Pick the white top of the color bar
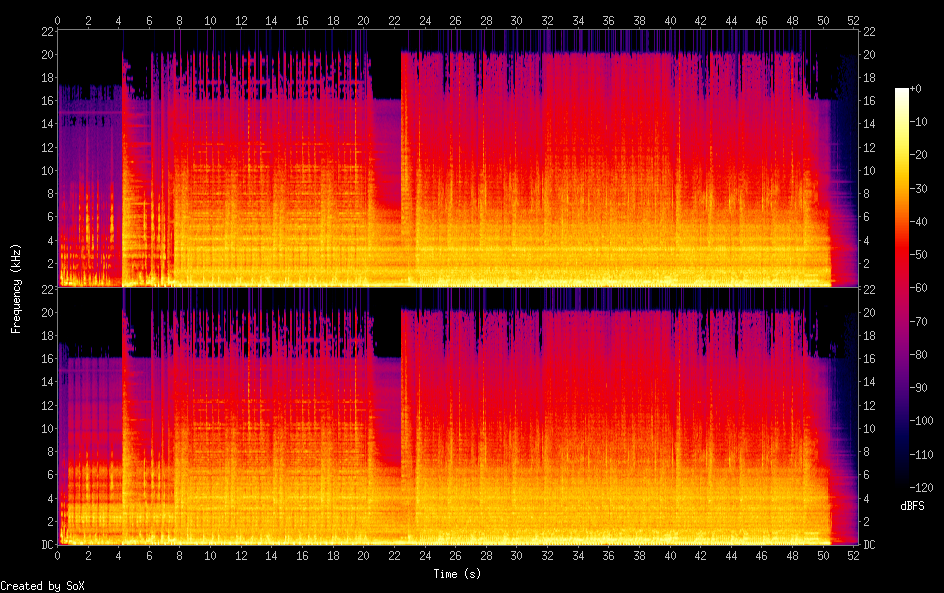 (x=901, y=92)
